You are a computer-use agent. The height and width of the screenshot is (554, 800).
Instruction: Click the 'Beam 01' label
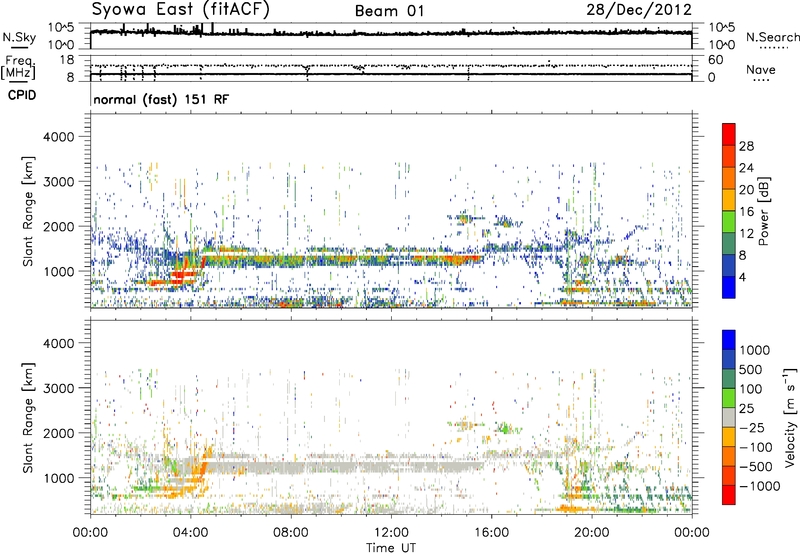tap(389, 11)
